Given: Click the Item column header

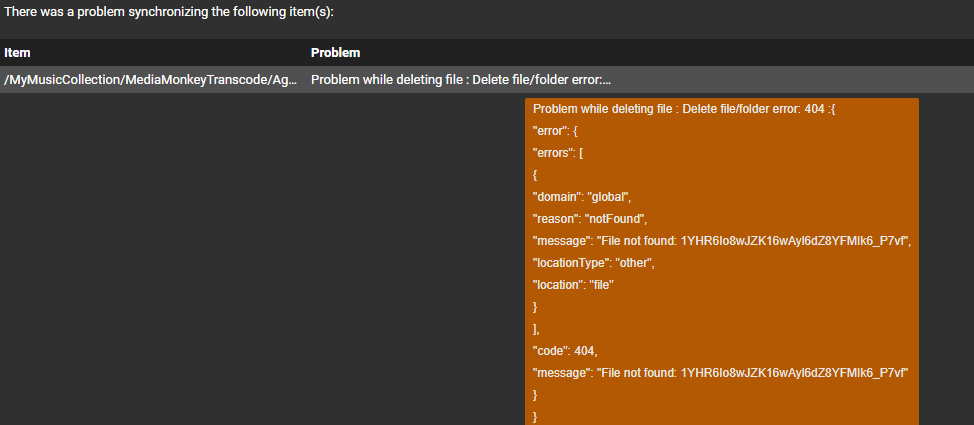Looking at the screenshot, I should pyautogui.click(x=17, y=52).
